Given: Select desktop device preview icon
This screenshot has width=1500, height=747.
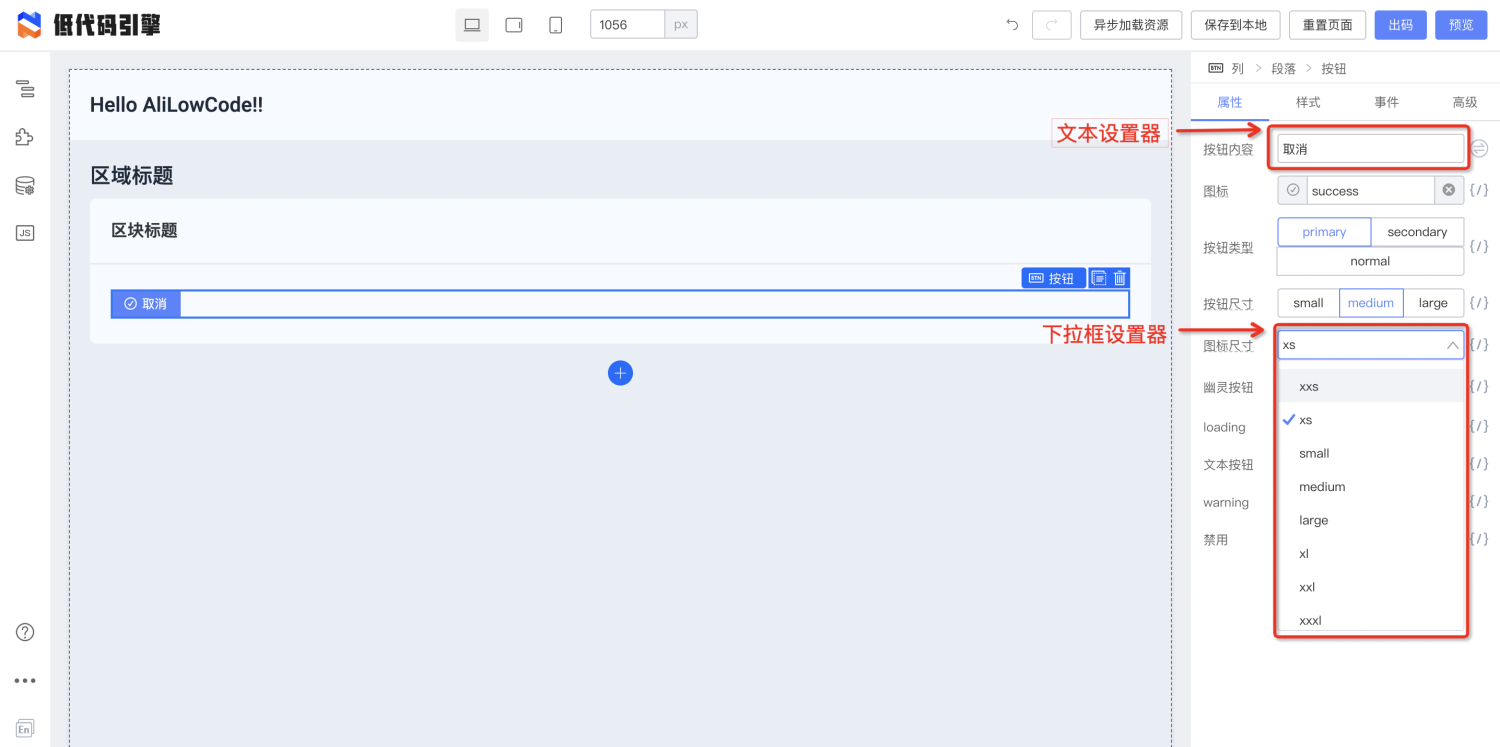Looking at the screenshot, I should (472, 25).
